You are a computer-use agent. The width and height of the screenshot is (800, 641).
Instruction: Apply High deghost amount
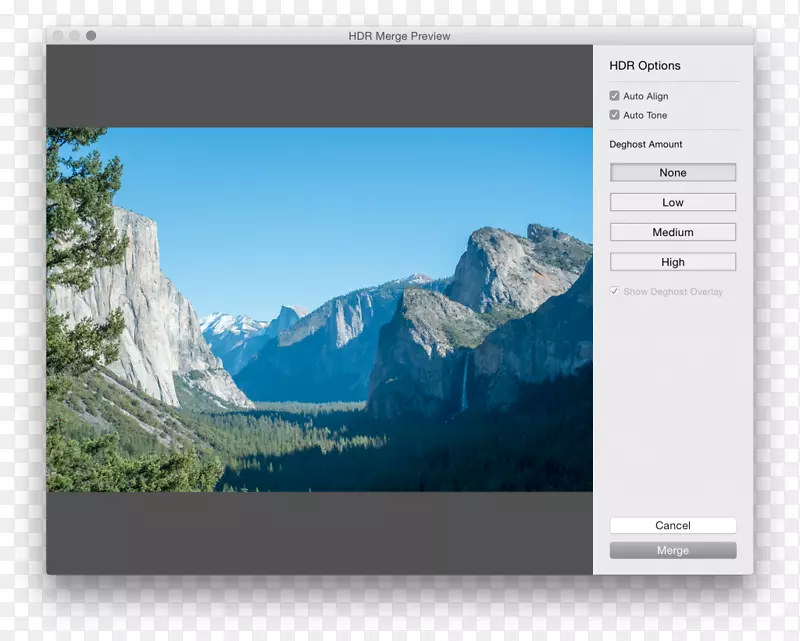pyautogui.click(x=672, y=261)
